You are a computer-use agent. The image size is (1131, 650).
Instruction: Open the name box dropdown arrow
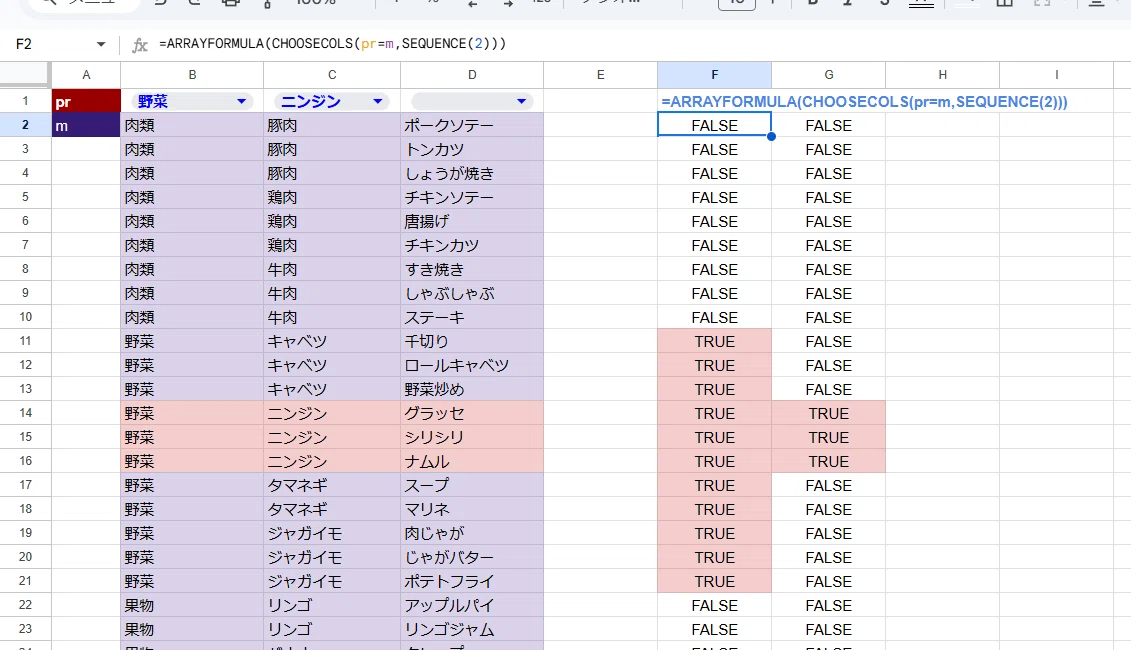pyautogui.click(x=101, y=45)
